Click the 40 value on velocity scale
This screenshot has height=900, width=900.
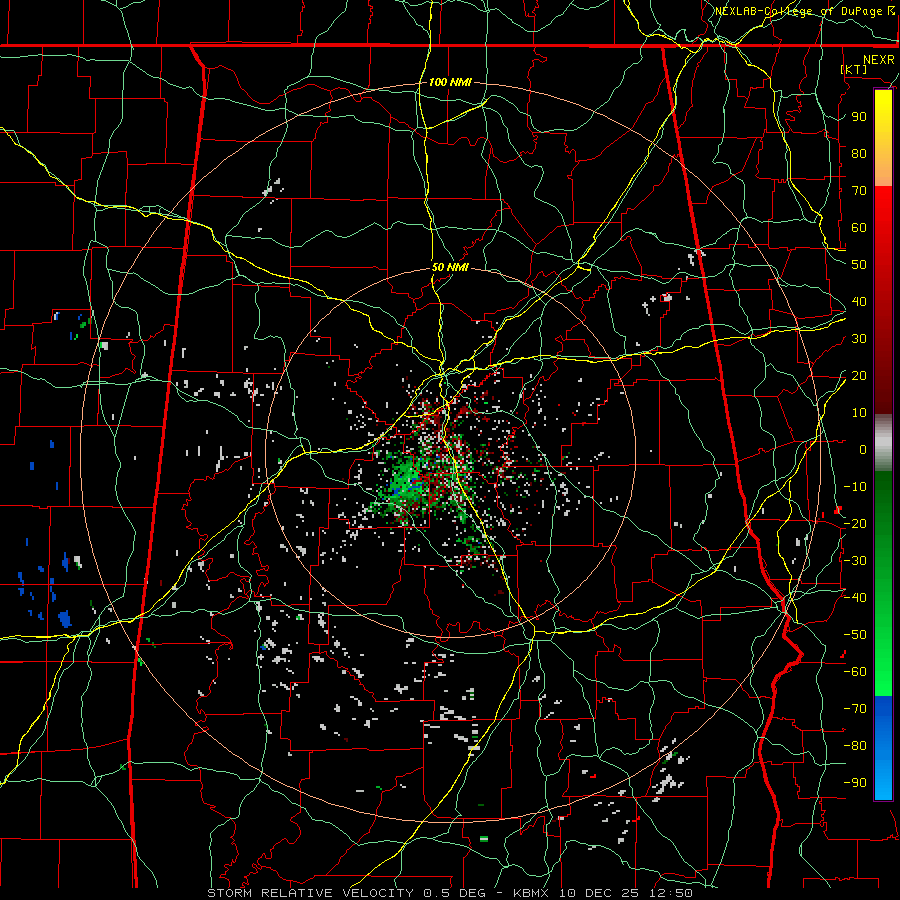click(x=859, y=301)
